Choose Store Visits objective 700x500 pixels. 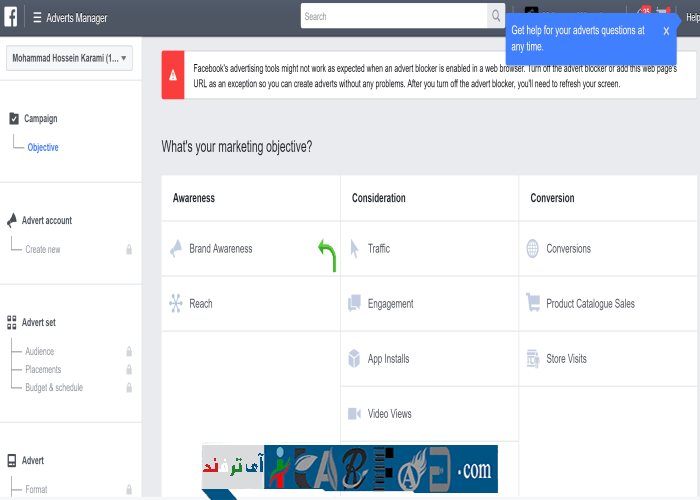click(x=608, y=359)
